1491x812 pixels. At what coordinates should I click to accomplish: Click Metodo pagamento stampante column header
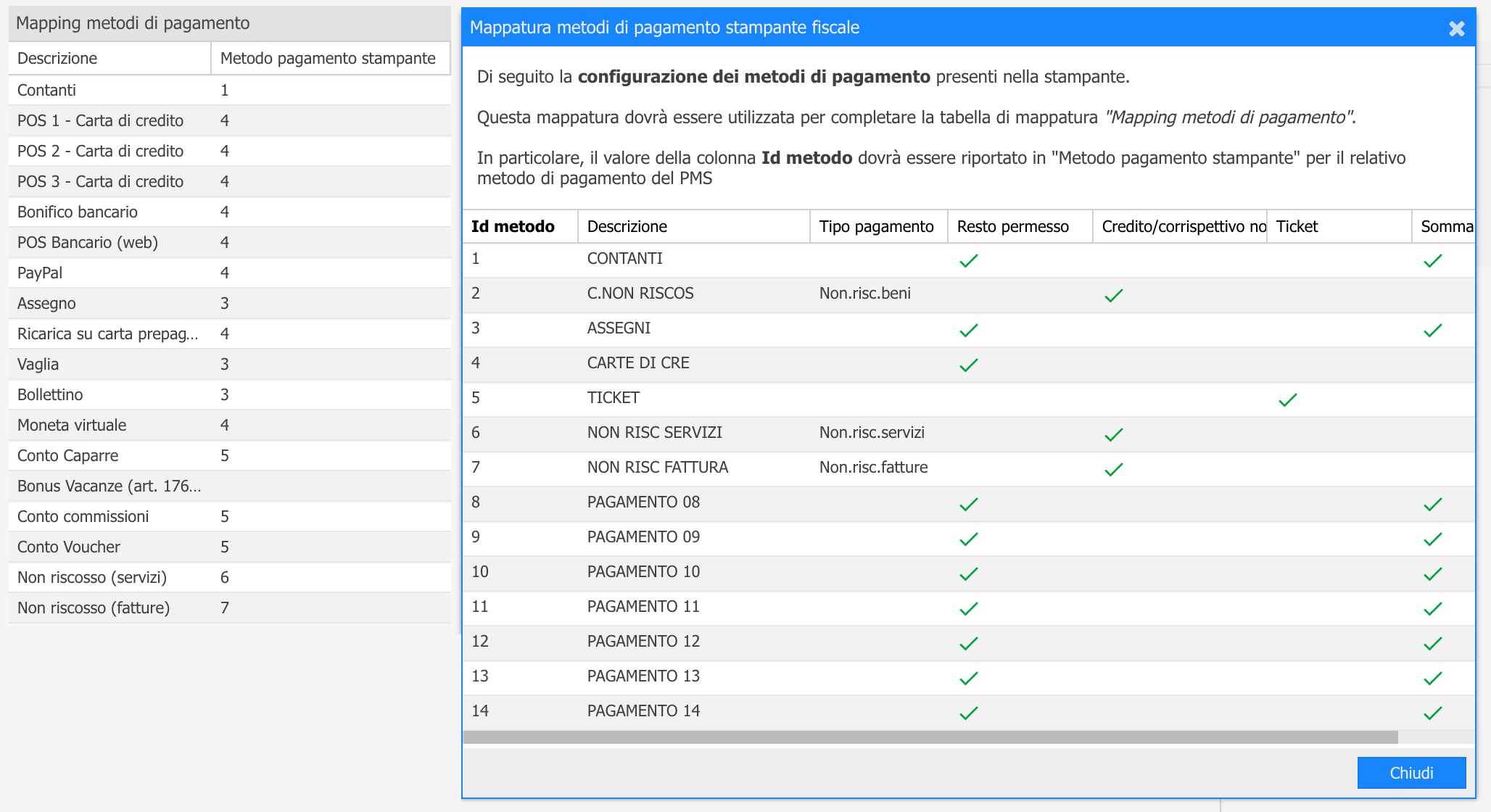tap(328, 58)
